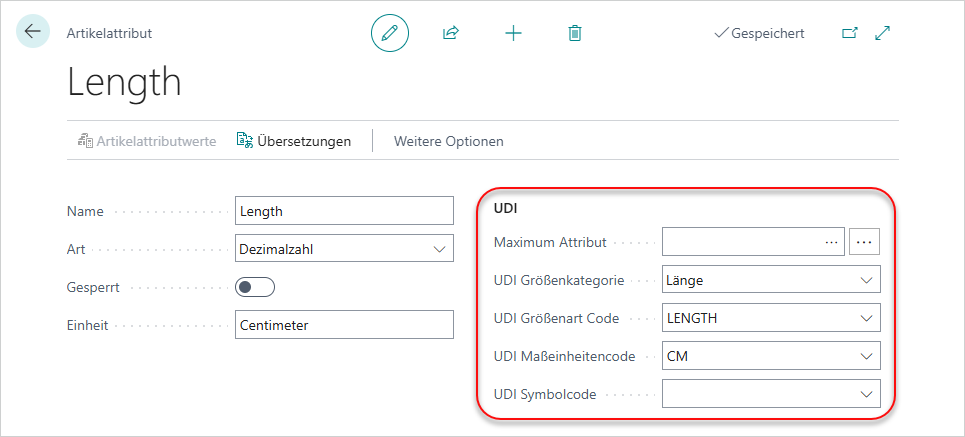Click the Übersetzungen translations action
This screenshot has height=437, width=965.
[294, 141]
